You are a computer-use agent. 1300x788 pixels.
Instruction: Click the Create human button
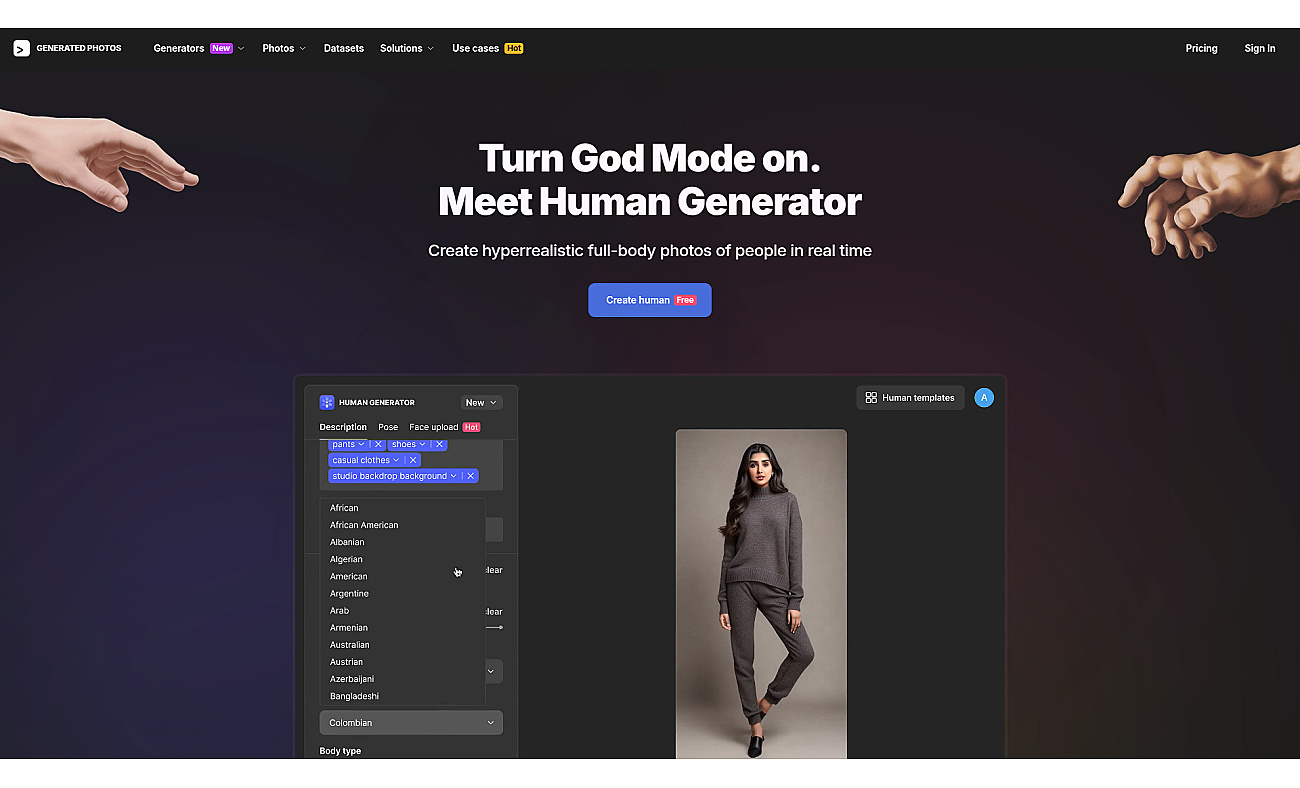pyautogui.click(x=650, y=300)
